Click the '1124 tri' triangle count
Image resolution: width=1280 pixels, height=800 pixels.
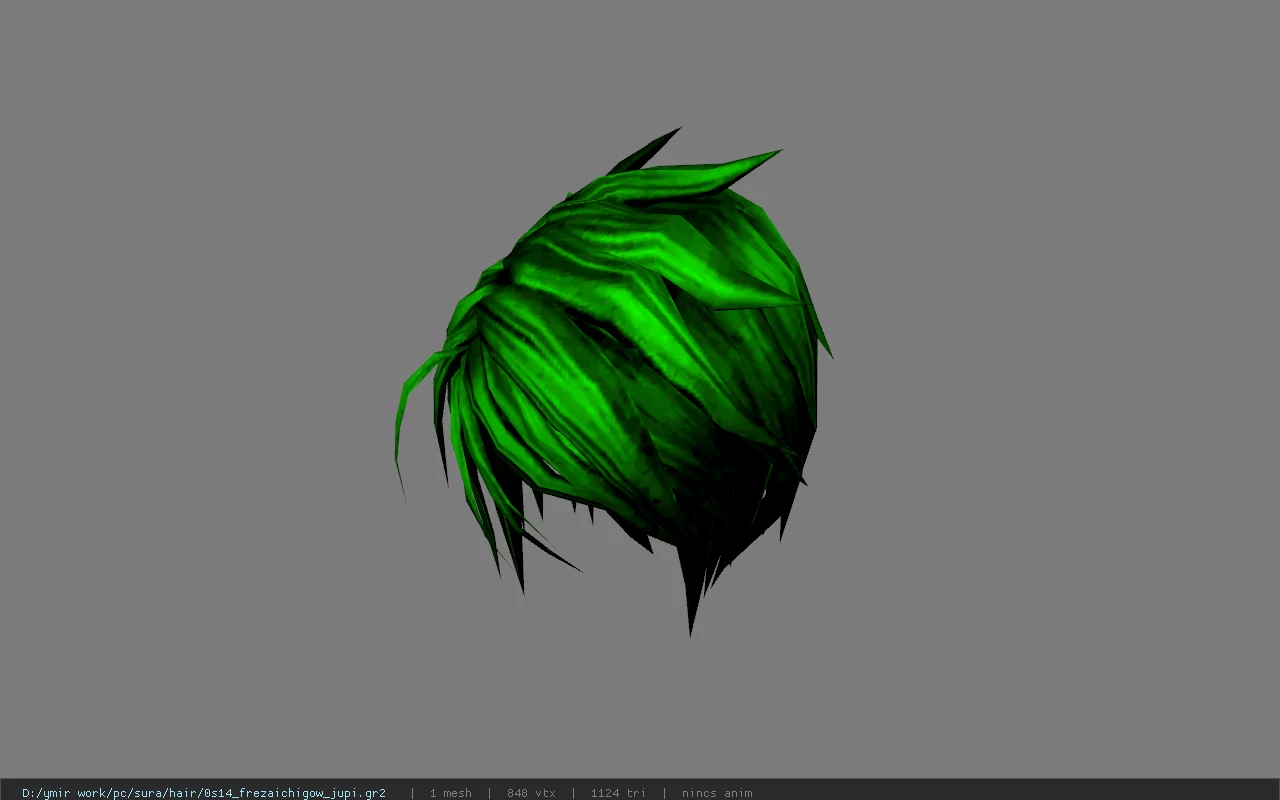[x=618, y=793]
